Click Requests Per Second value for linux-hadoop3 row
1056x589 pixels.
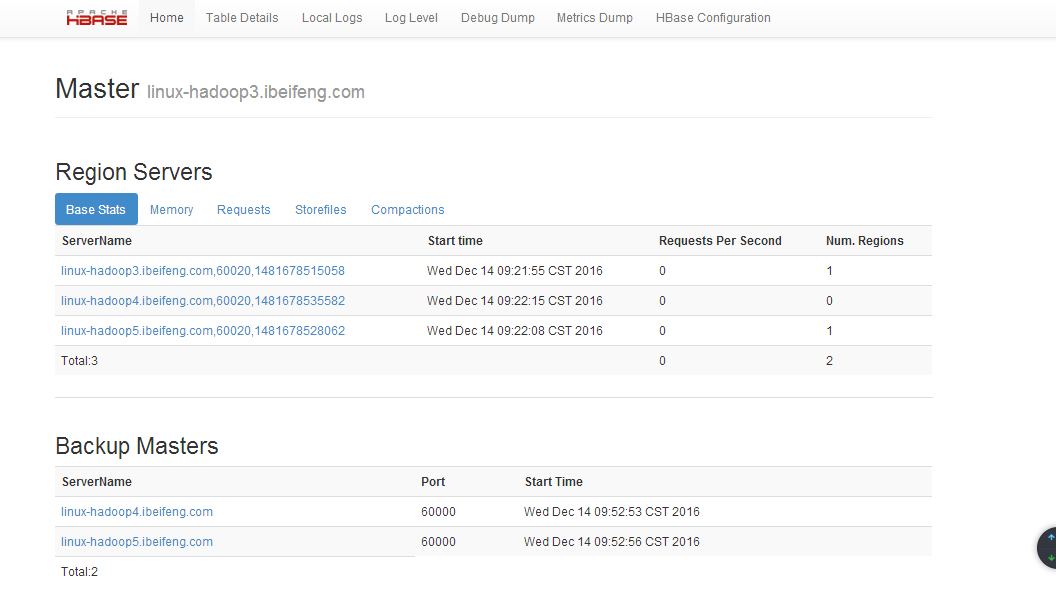[662, 271]
